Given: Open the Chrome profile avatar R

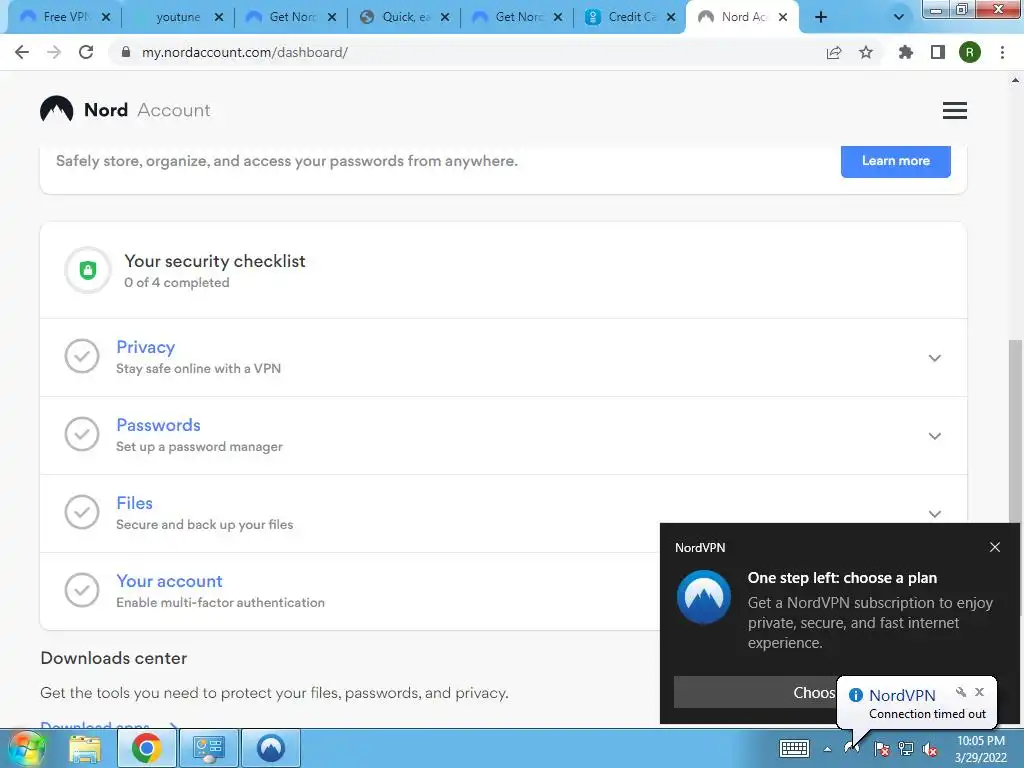Looking at the screenshot, I should coord(970,52).
